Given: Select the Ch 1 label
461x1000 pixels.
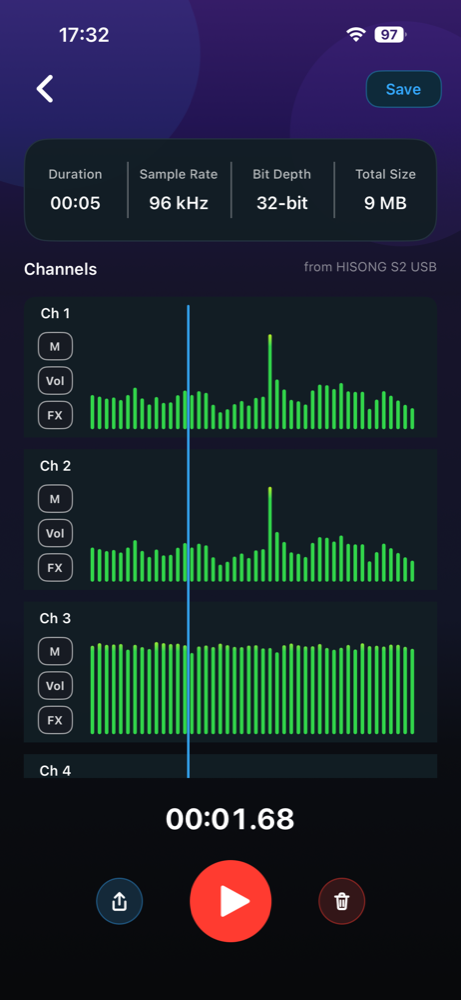Looking at the screenshot, I should click(x=55, y=313).
